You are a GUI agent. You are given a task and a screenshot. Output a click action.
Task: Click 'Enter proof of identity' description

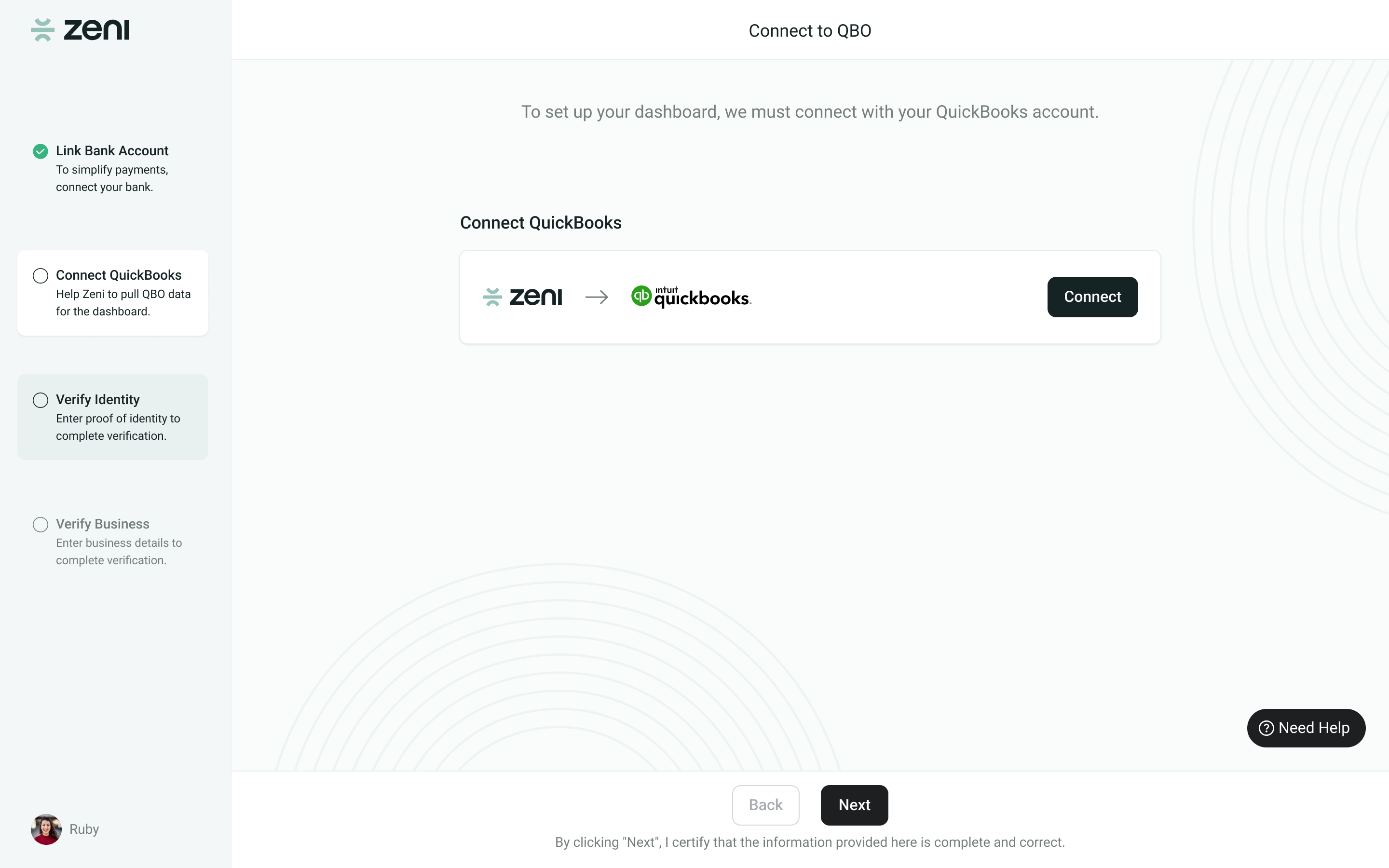pos(118,427)
